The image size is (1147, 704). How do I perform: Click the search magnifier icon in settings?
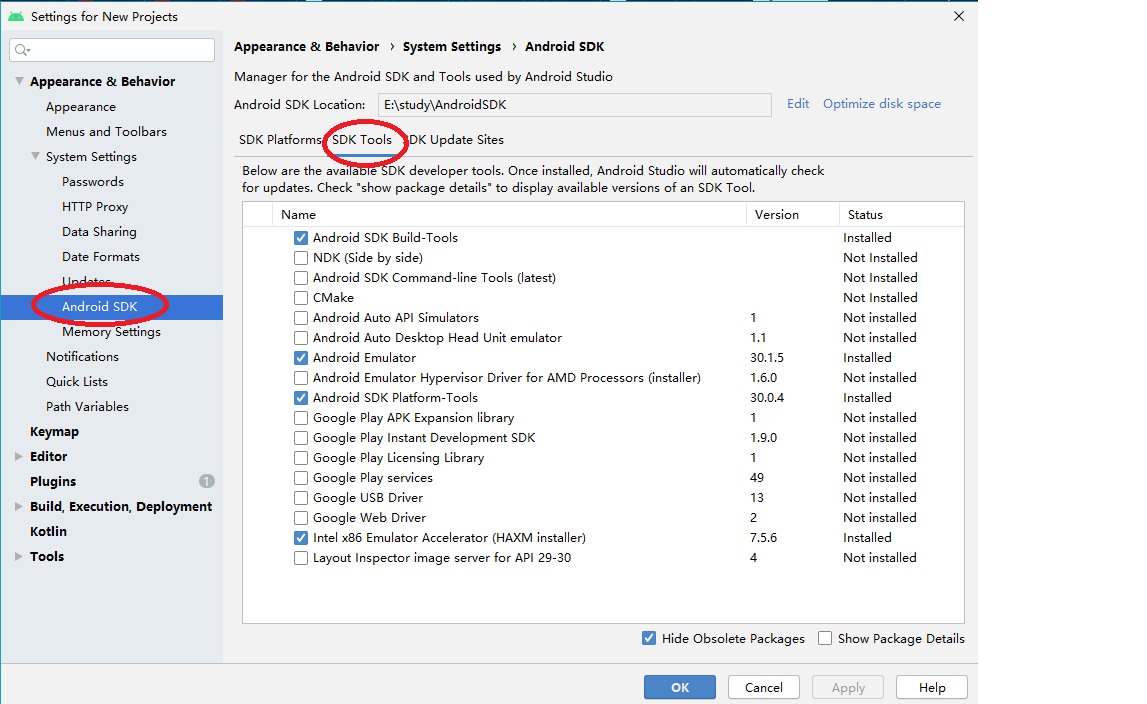click(22, 50)
